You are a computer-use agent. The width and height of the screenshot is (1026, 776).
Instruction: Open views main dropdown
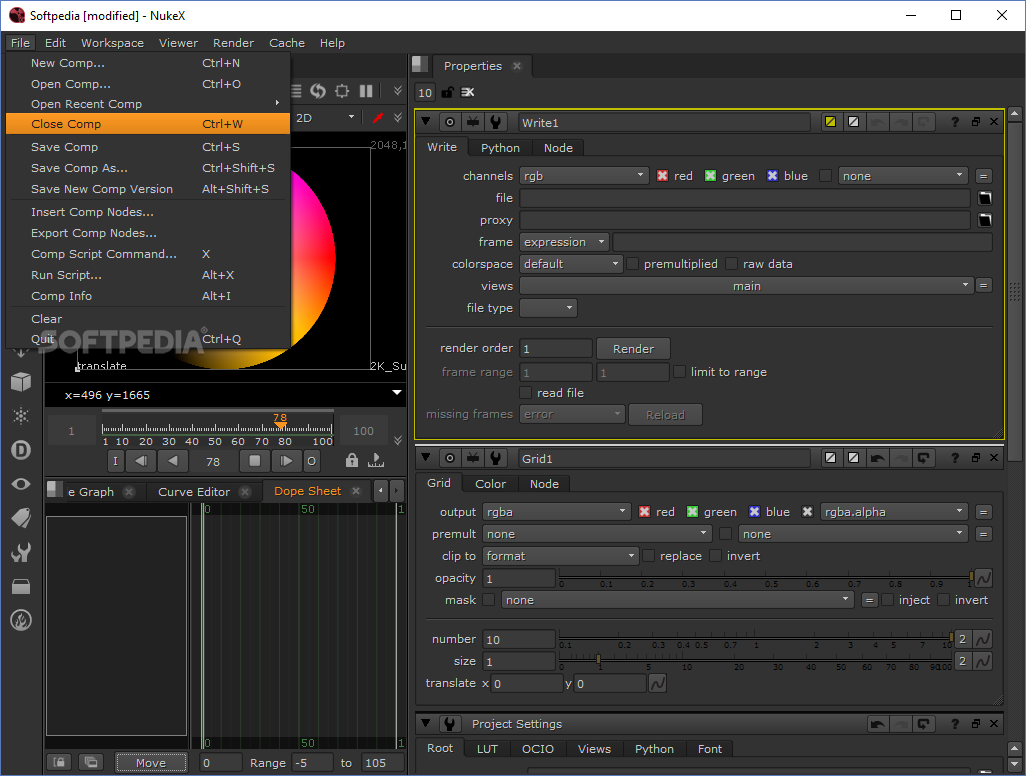746,286
